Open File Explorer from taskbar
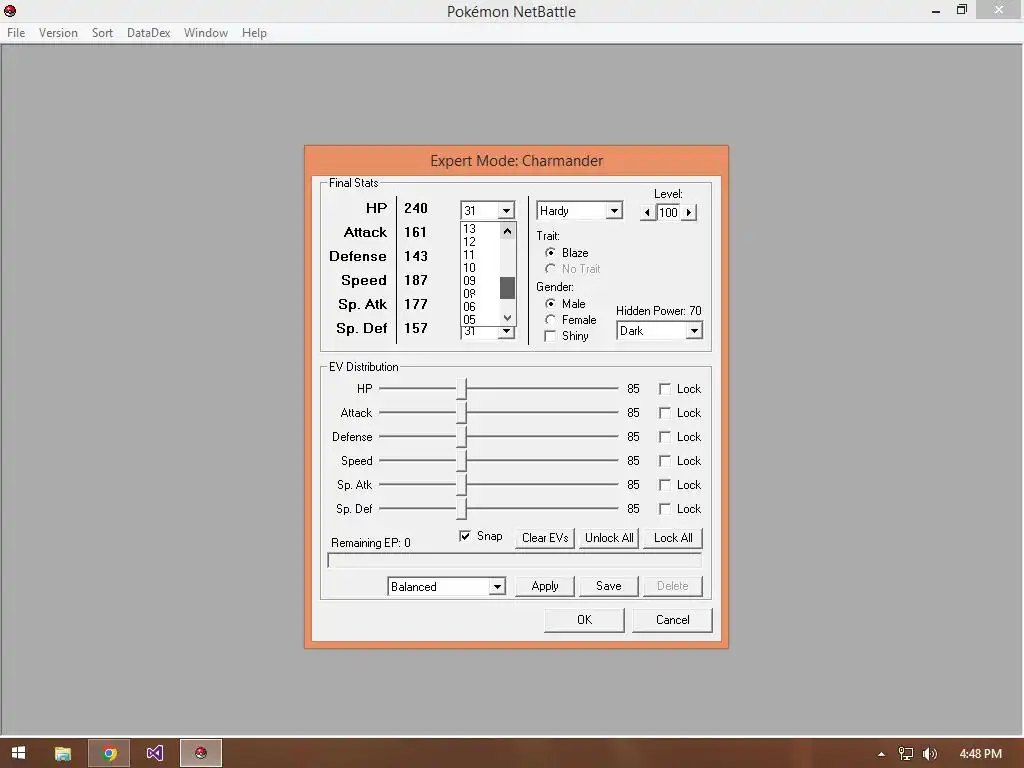1024x768 pixels. point(63,753)
